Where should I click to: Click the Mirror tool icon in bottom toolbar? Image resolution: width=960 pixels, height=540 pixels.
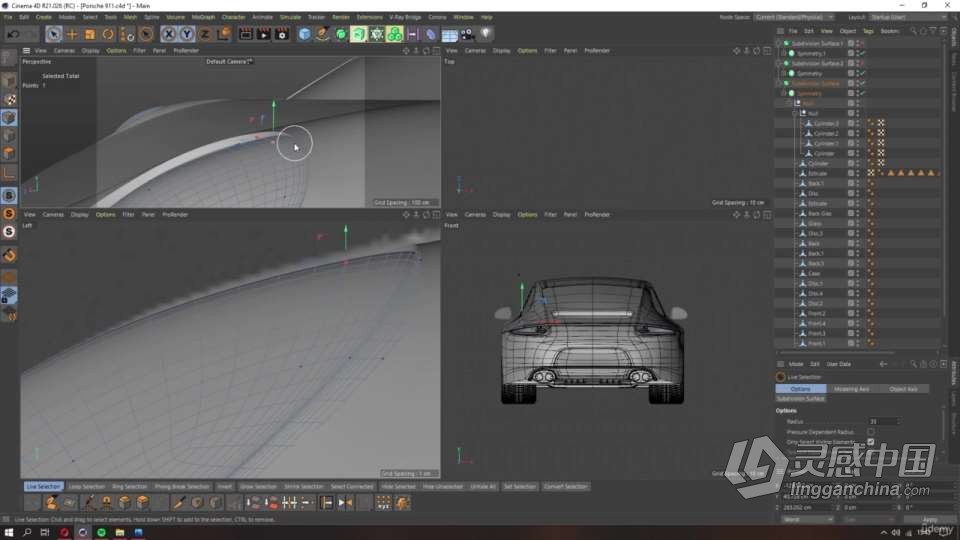click(x=345, y=503)
